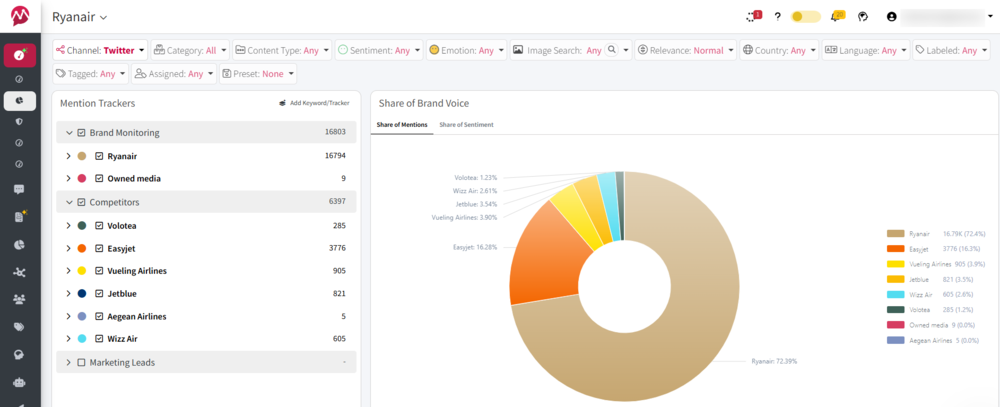Open the head profile sidebar icon

(x=20, y=354)
